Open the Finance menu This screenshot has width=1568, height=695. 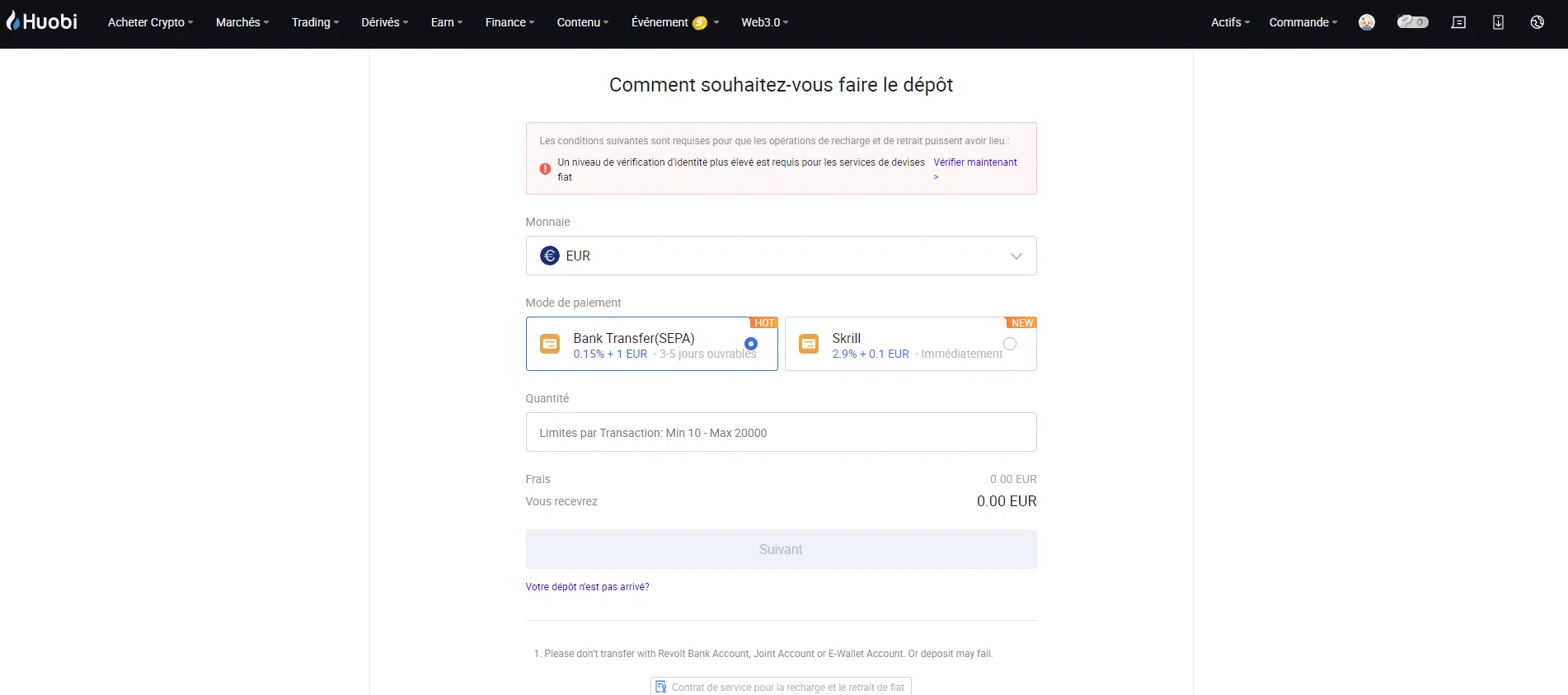(x=509, y=22)
